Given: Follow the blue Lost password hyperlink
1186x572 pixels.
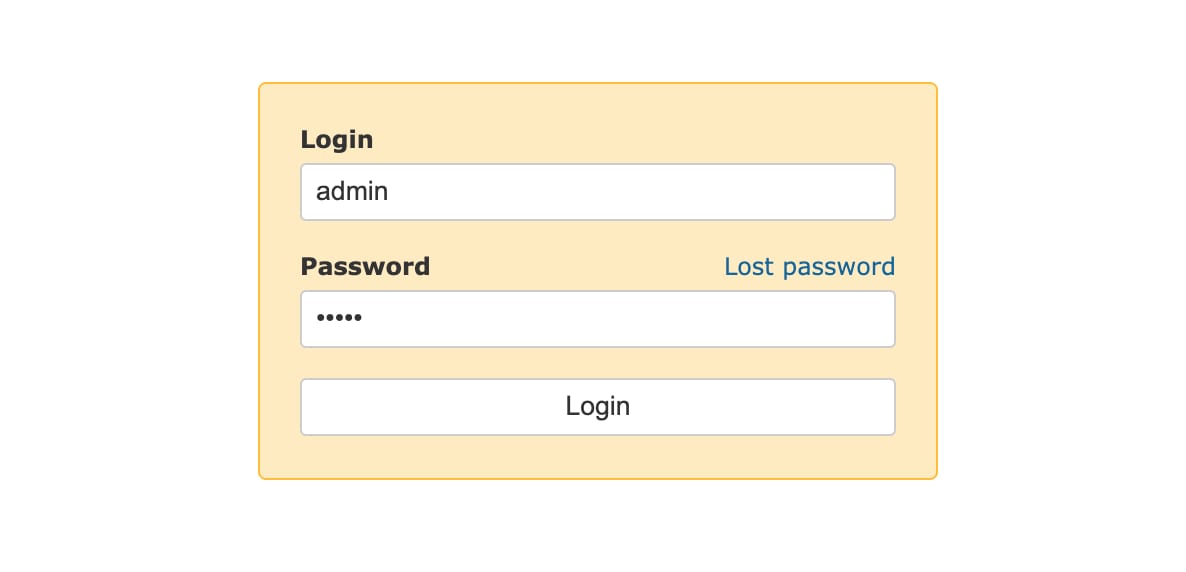Looking at the screenshot, I should 809,267.
